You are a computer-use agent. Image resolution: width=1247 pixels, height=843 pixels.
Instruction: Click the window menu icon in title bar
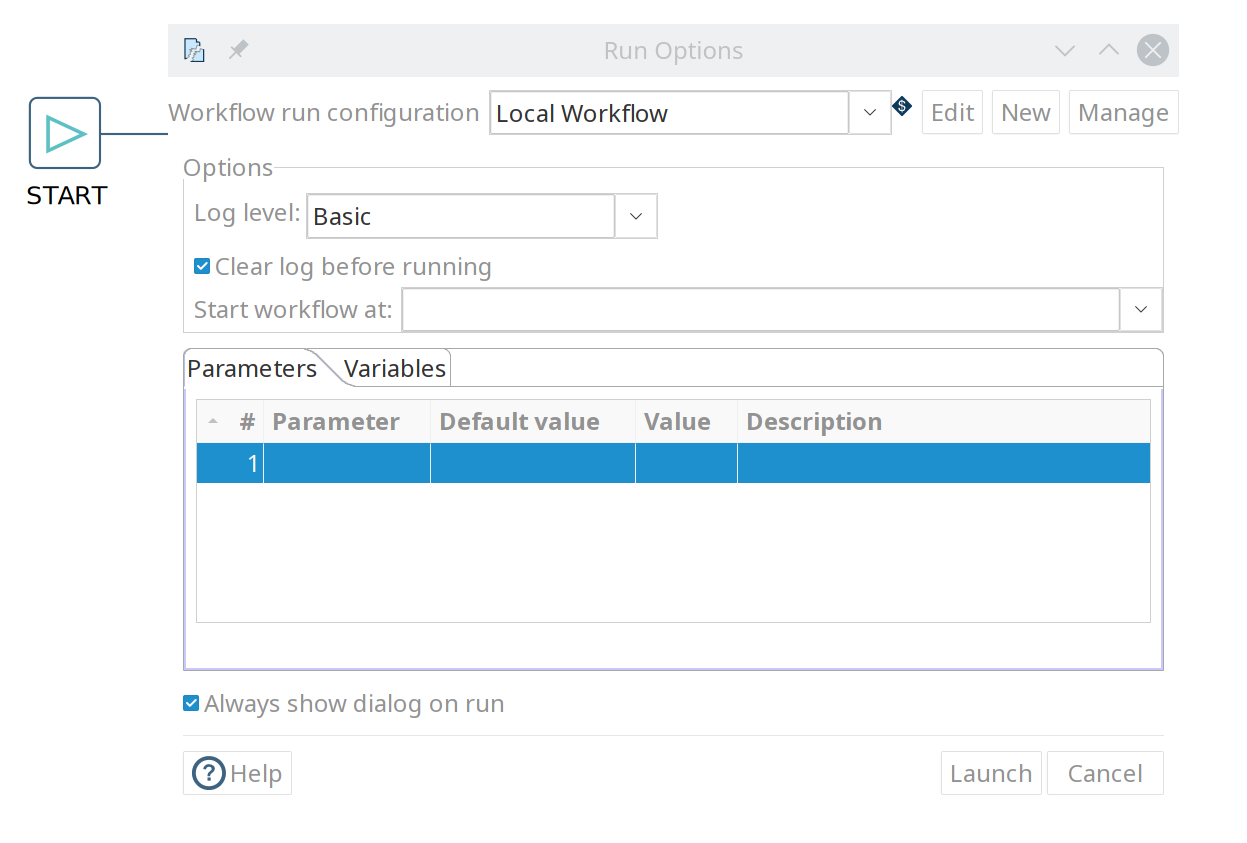[x=194, y=50]
